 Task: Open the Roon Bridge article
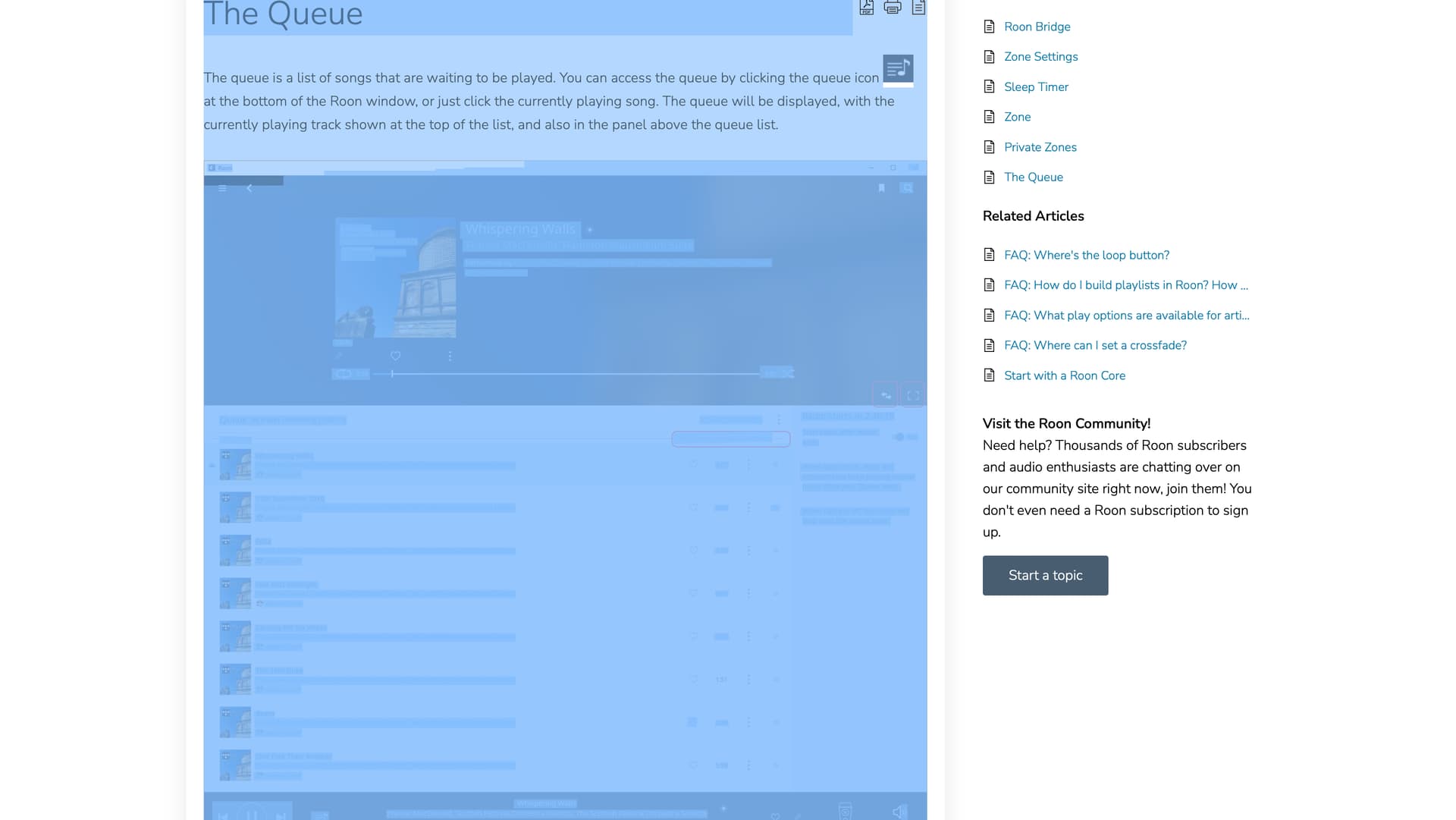[1037, 27]
